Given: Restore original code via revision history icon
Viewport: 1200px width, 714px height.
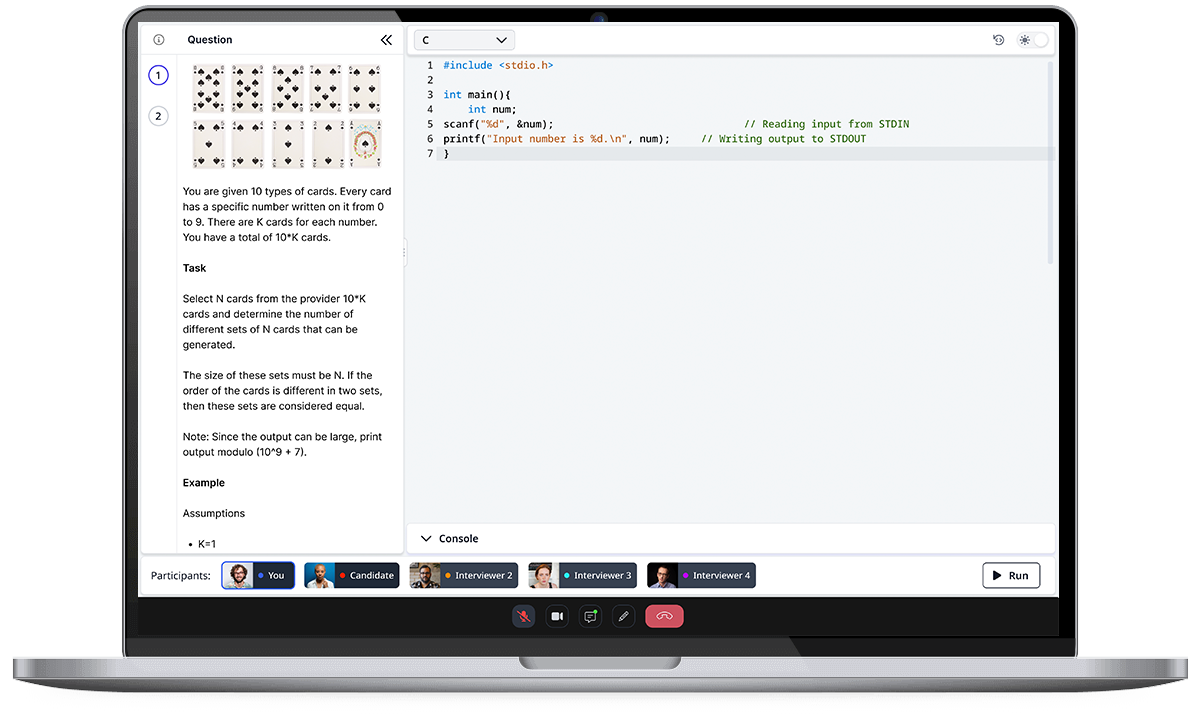Looking at the screenshot, I should (997, 39).
